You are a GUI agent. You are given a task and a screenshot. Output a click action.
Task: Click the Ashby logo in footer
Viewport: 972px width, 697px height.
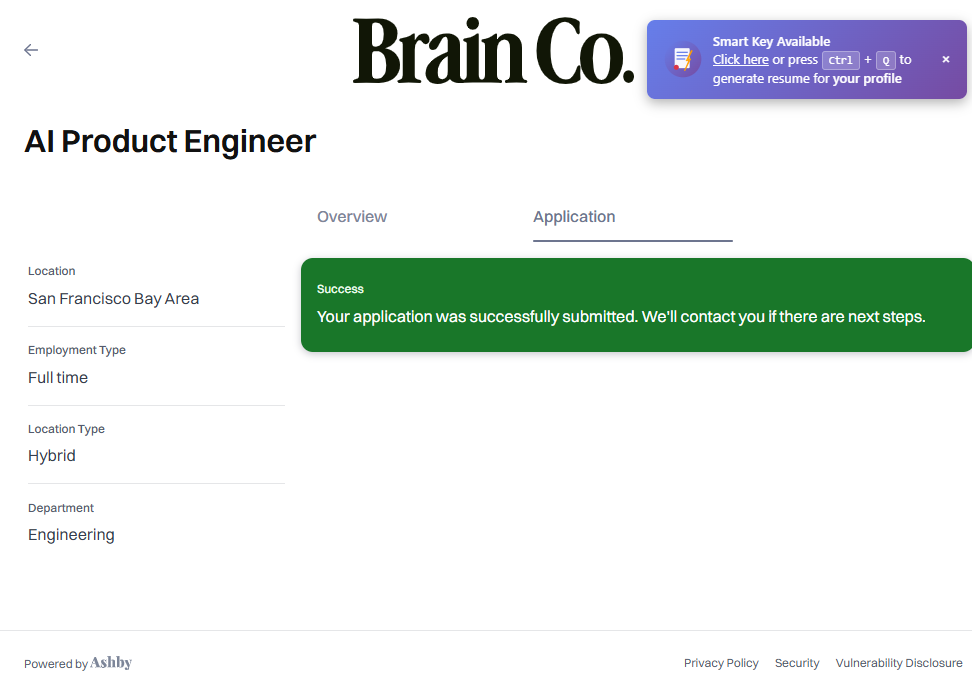click(111, 663)
